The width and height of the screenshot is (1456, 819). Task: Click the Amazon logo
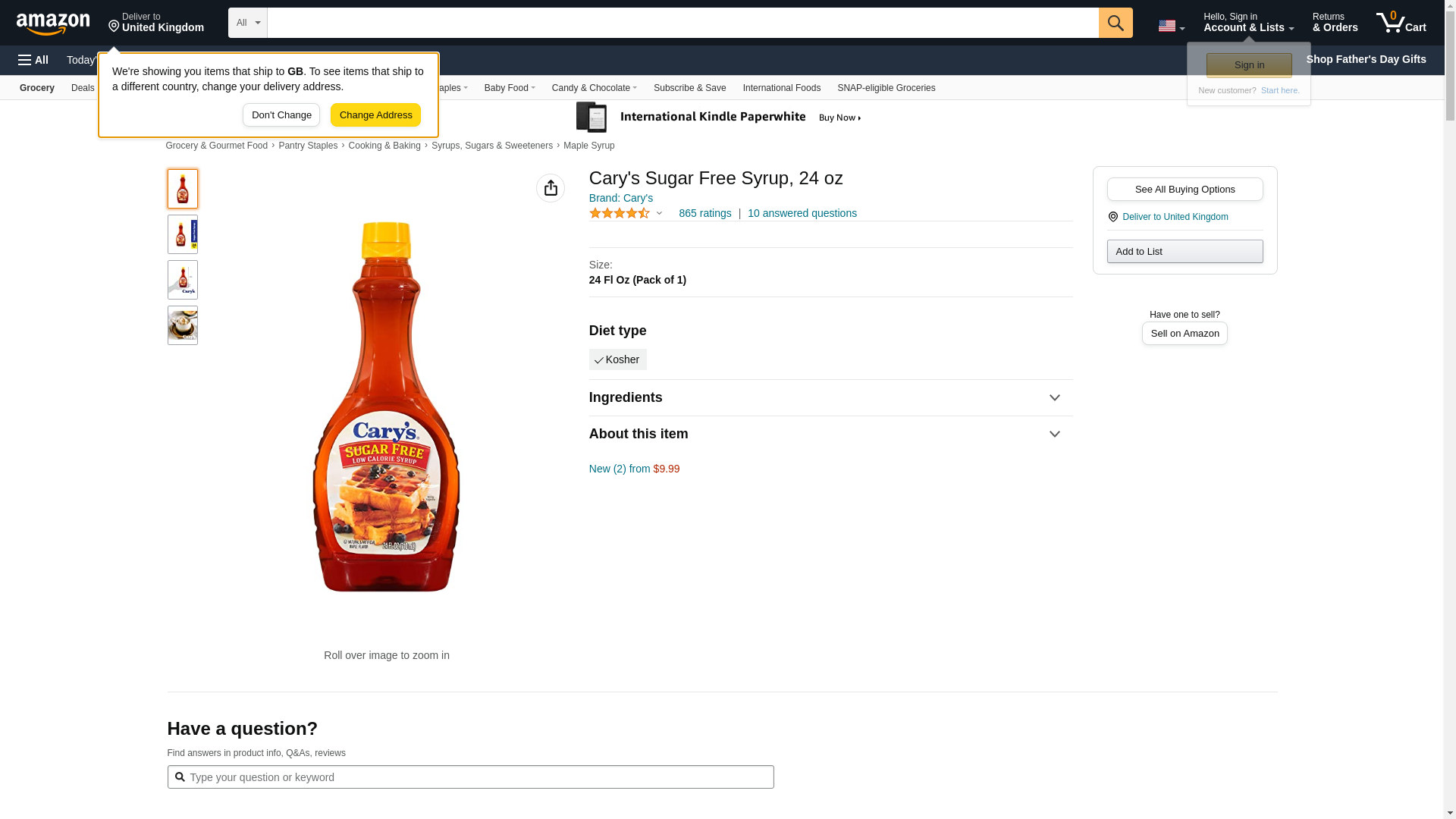pyautogui.click(x=53, y=24)
